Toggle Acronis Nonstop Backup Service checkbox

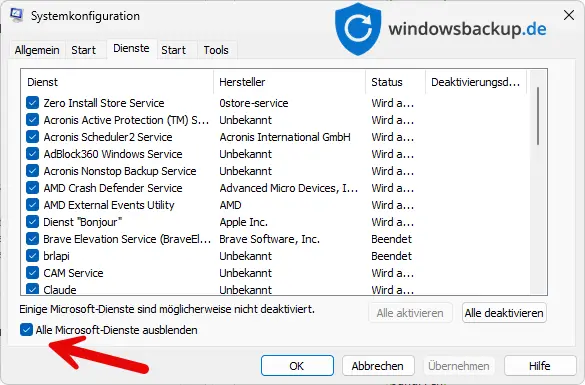[x=32, y=171]
